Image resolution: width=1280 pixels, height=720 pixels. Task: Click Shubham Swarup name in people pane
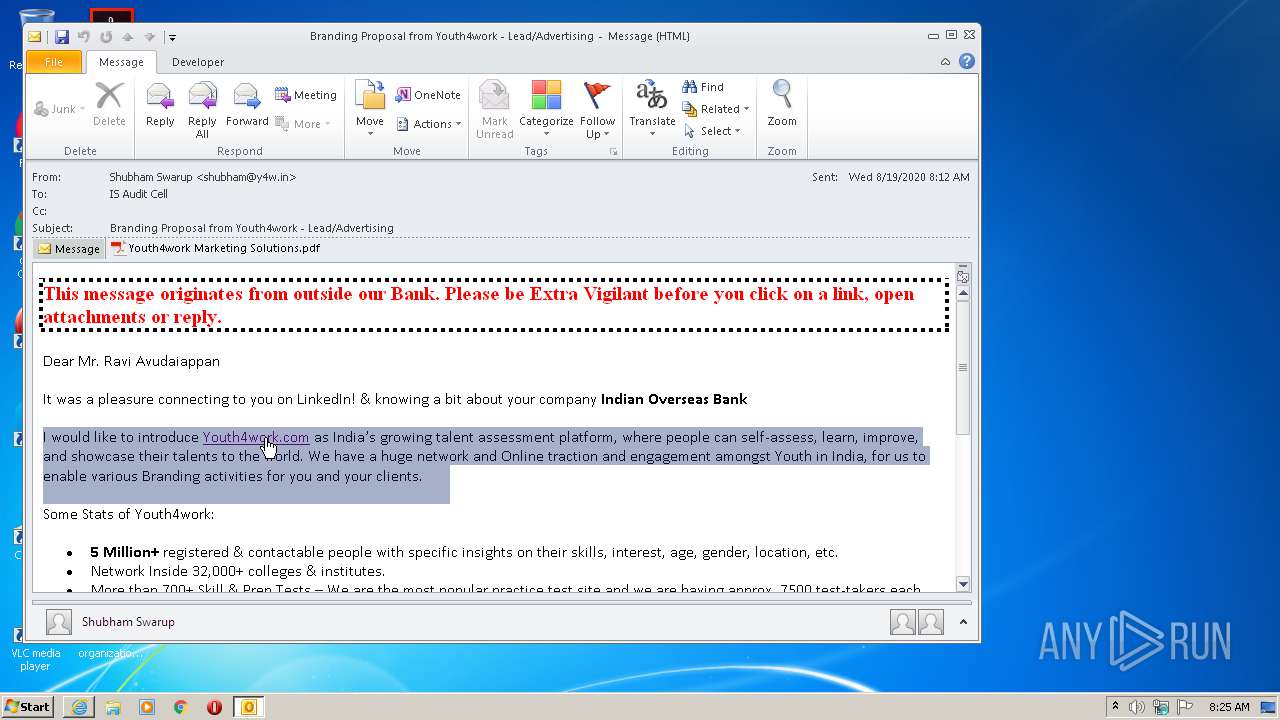pyautogui.click(x=128, y=622)
